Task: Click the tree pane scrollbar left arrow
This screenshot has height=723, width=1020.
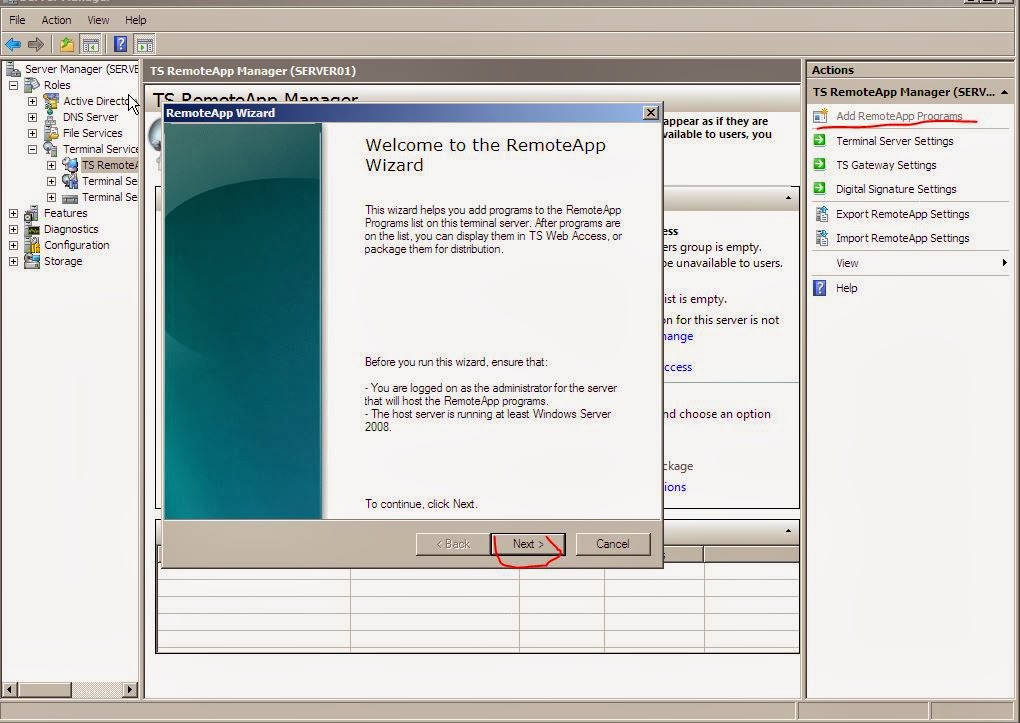Action: tap(10, 689)
